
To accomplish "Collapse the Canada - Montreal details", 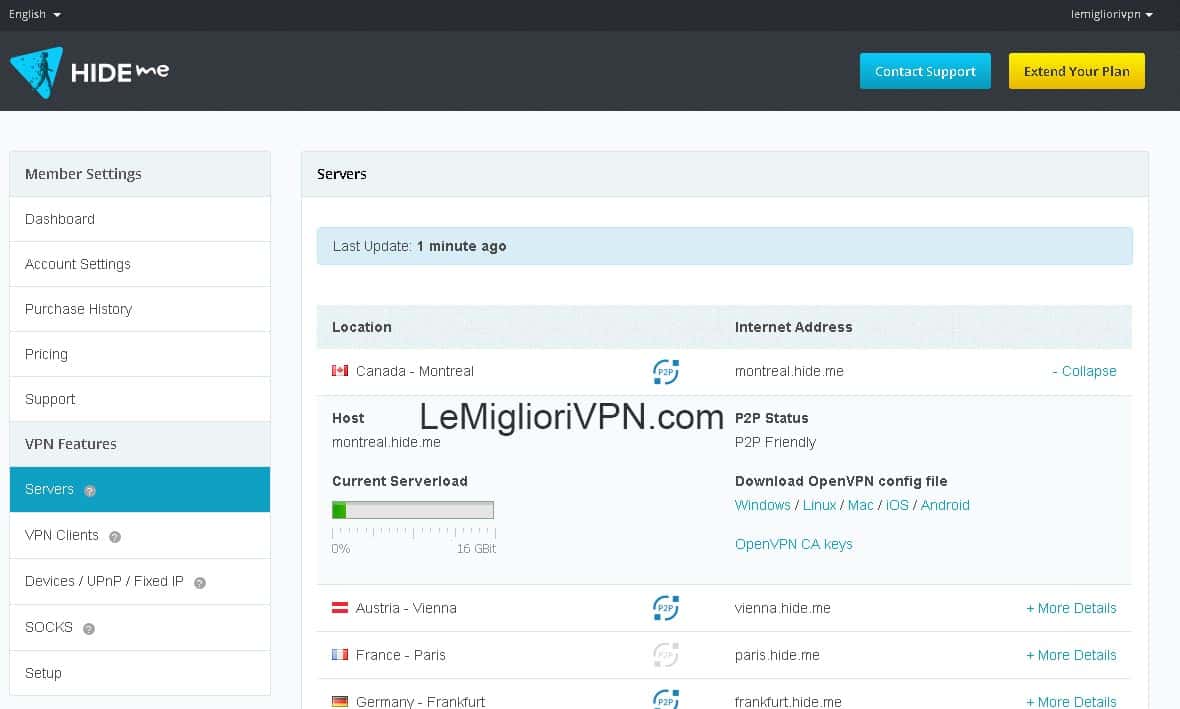I will [1084, 371].
